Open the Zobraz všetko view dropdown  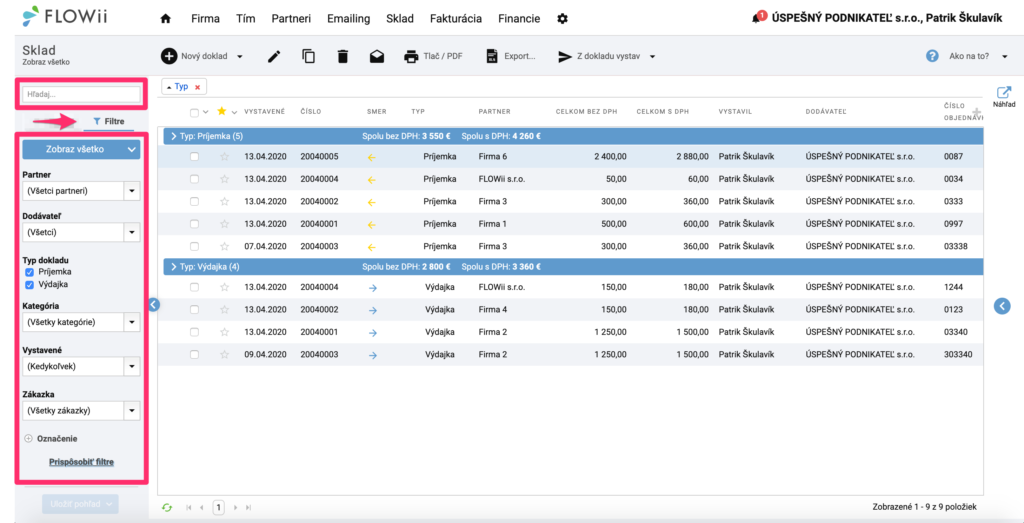(x=81, y=150)
